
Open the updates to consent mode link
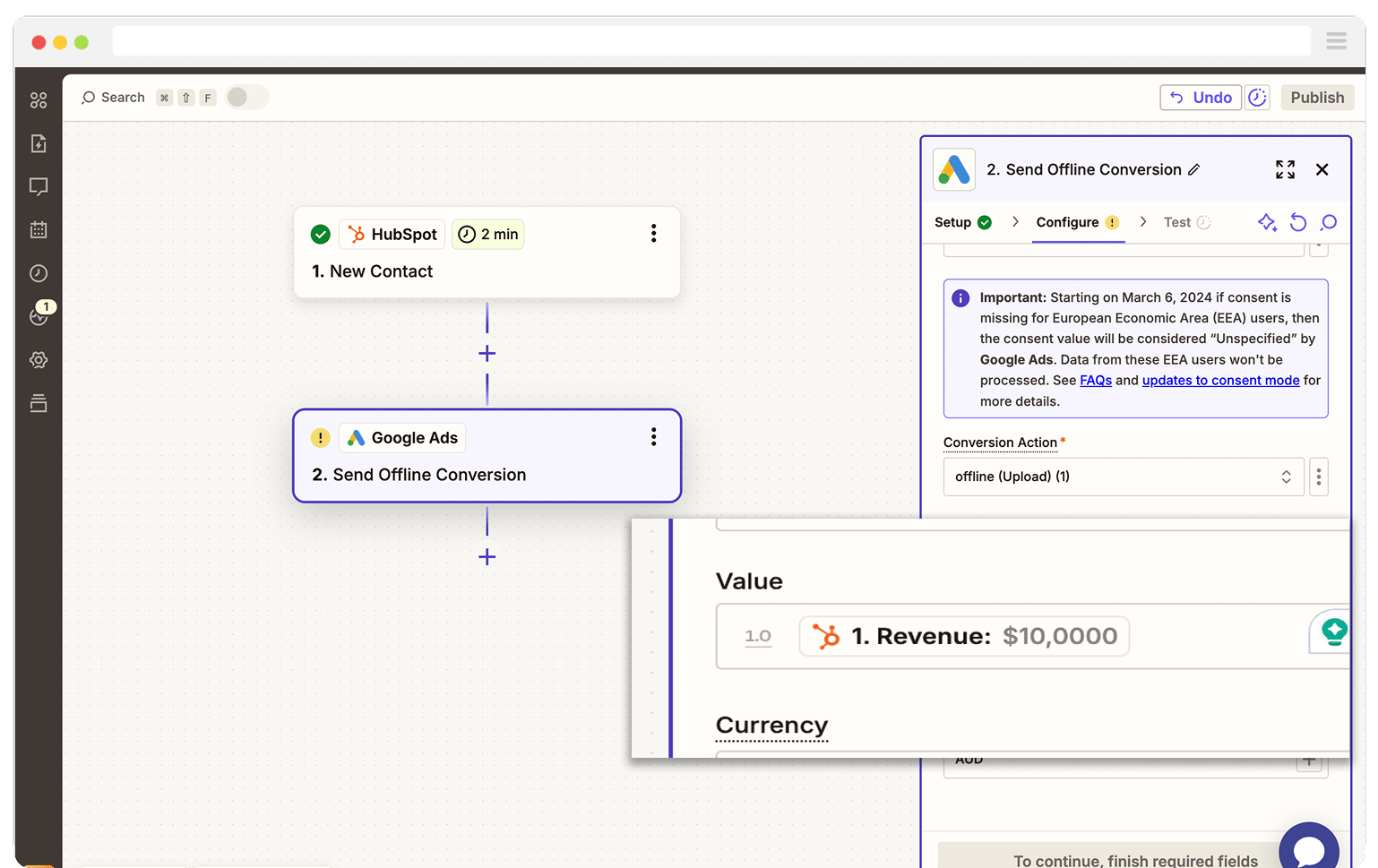pos(1220,380)
